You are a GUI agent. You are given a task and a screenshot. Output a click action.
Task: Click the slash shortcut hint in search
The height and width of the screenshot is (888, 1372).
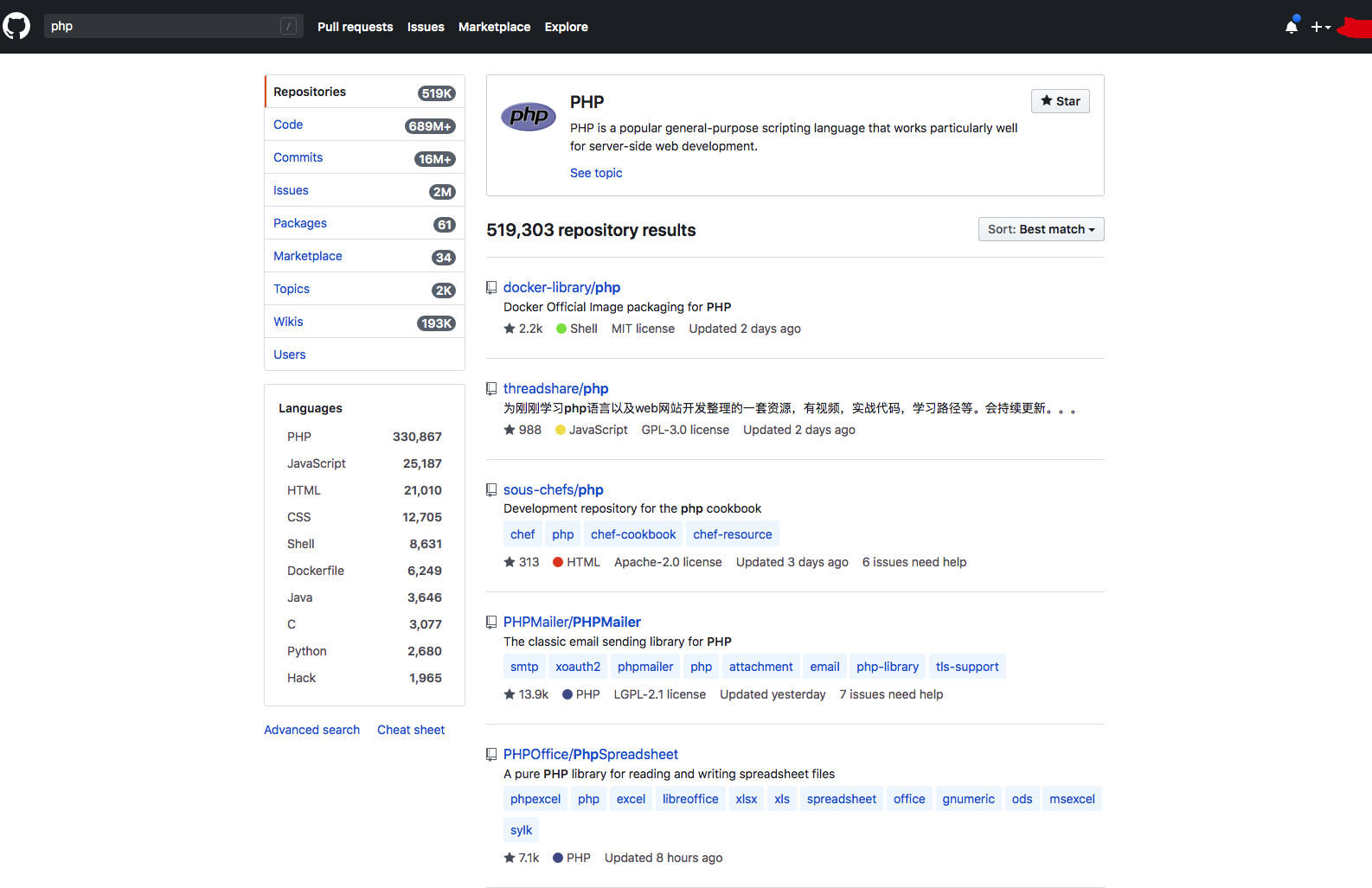pos(289,26)
